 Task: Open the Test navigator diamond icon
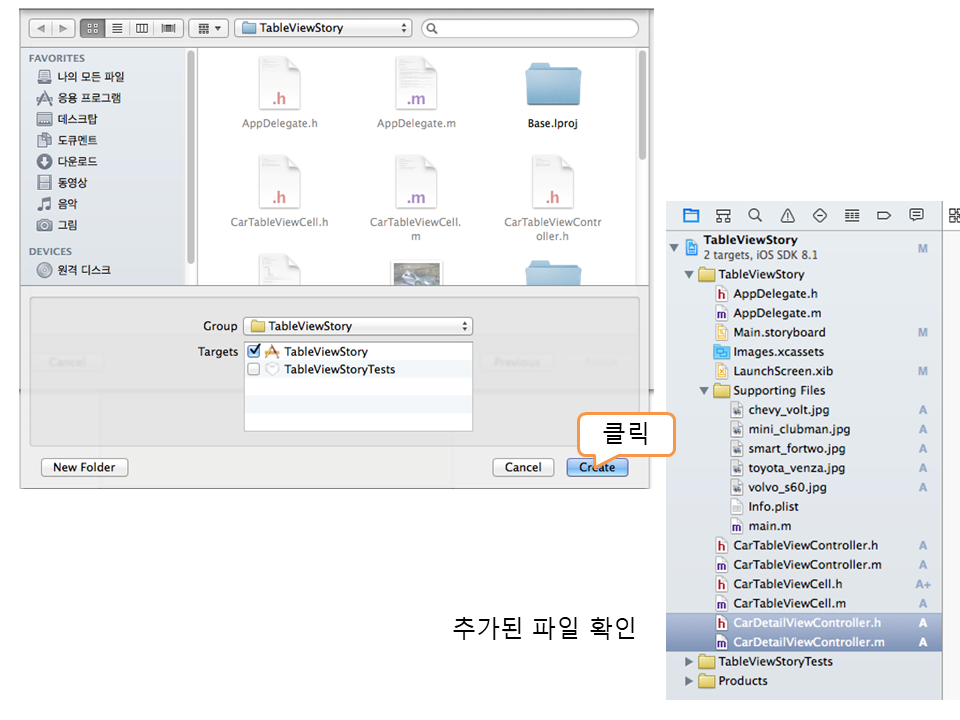(820, 215)
